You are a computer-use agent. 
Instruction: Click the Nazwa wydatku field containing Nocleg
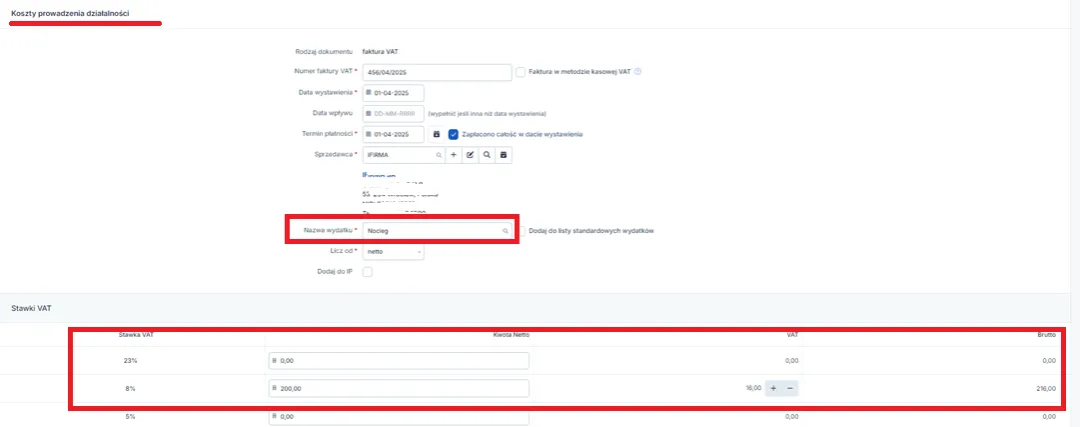tap(437, 231)
